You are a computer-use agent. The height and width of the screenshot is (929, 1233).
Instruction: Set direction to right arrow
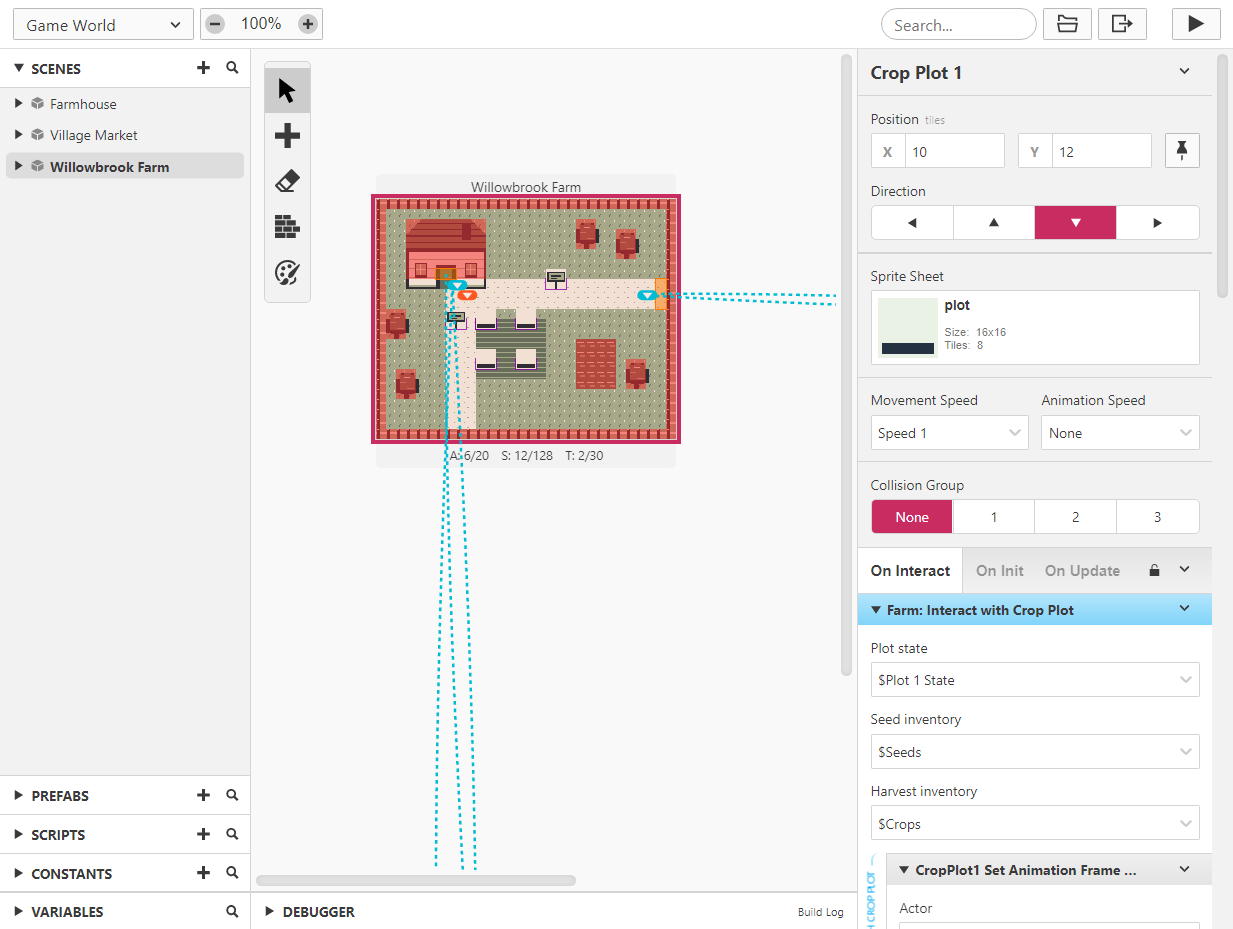pyautogui.click(x=1157, y=223)
